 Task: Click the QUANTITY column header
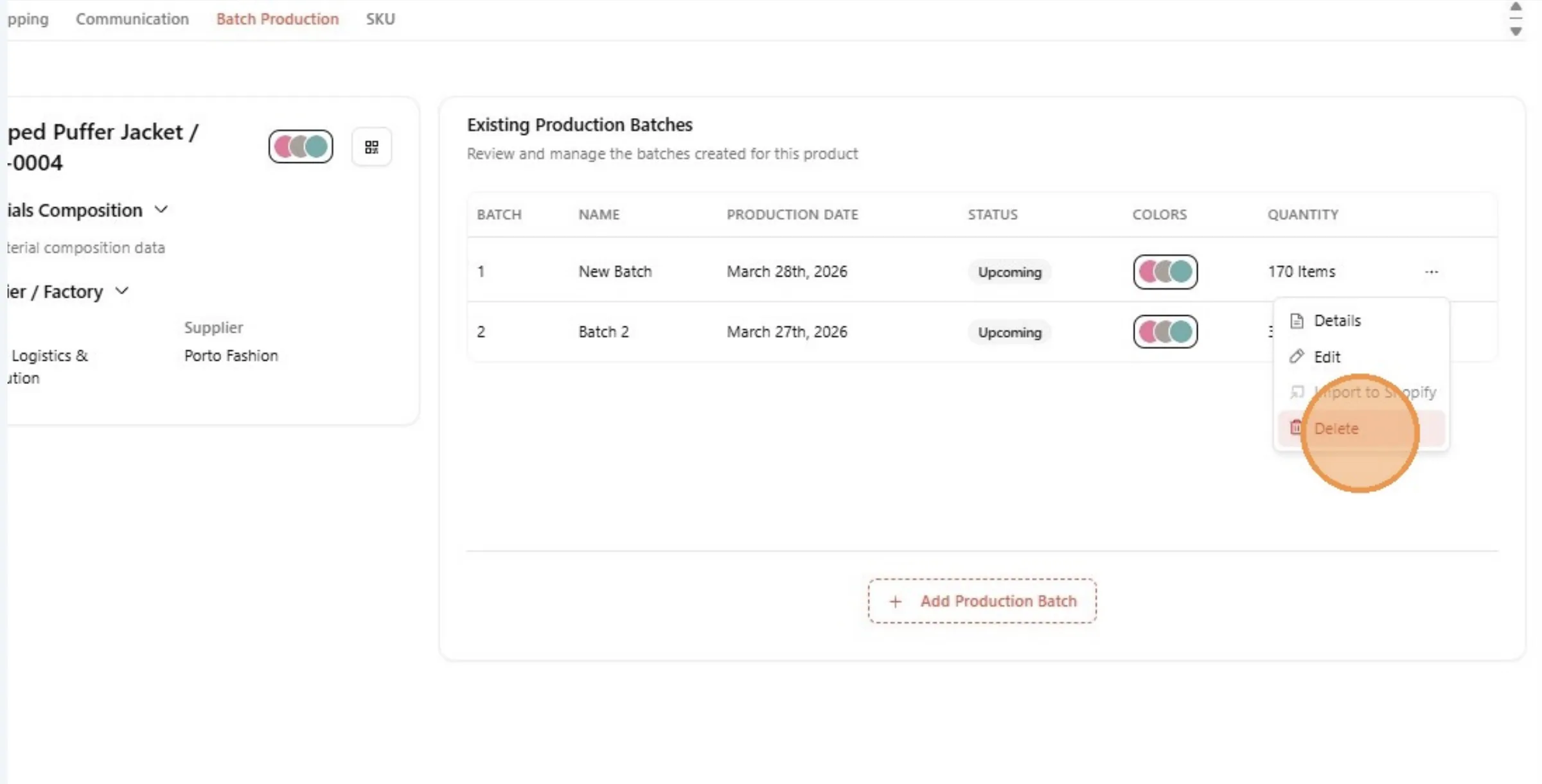point(1303,214)
